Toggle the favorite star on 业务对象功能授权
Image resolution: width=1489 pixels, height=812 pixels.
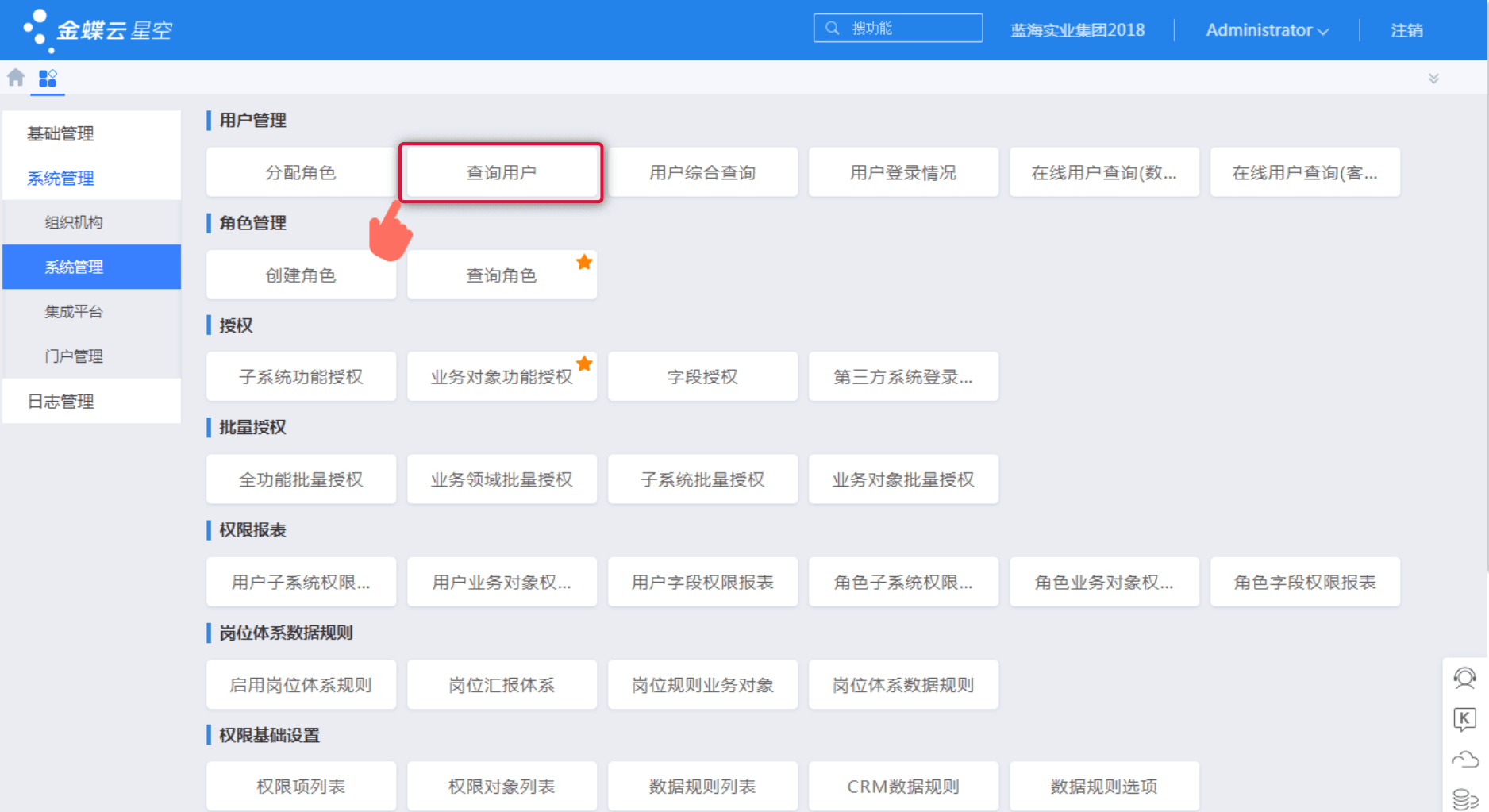(585, 363)
